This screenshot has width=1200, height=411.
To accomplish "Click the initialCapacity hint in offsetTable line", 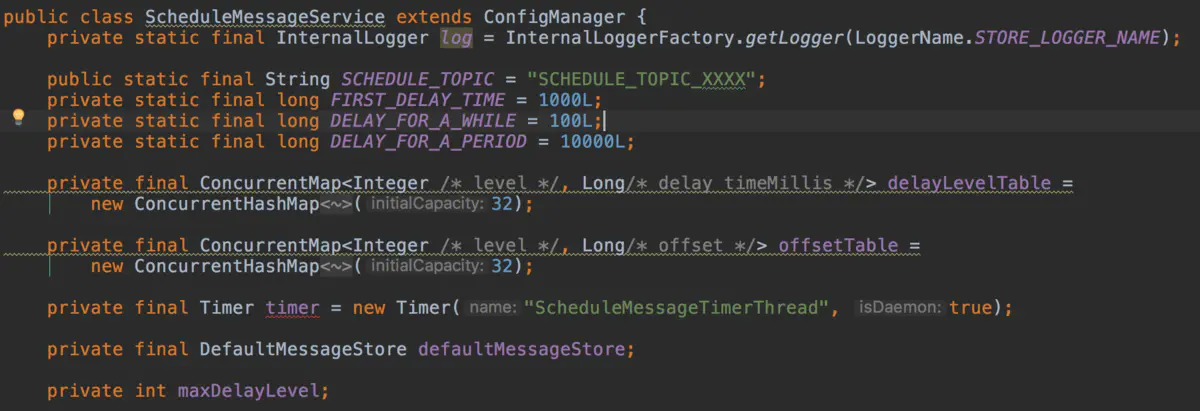I will click(429, 266).
